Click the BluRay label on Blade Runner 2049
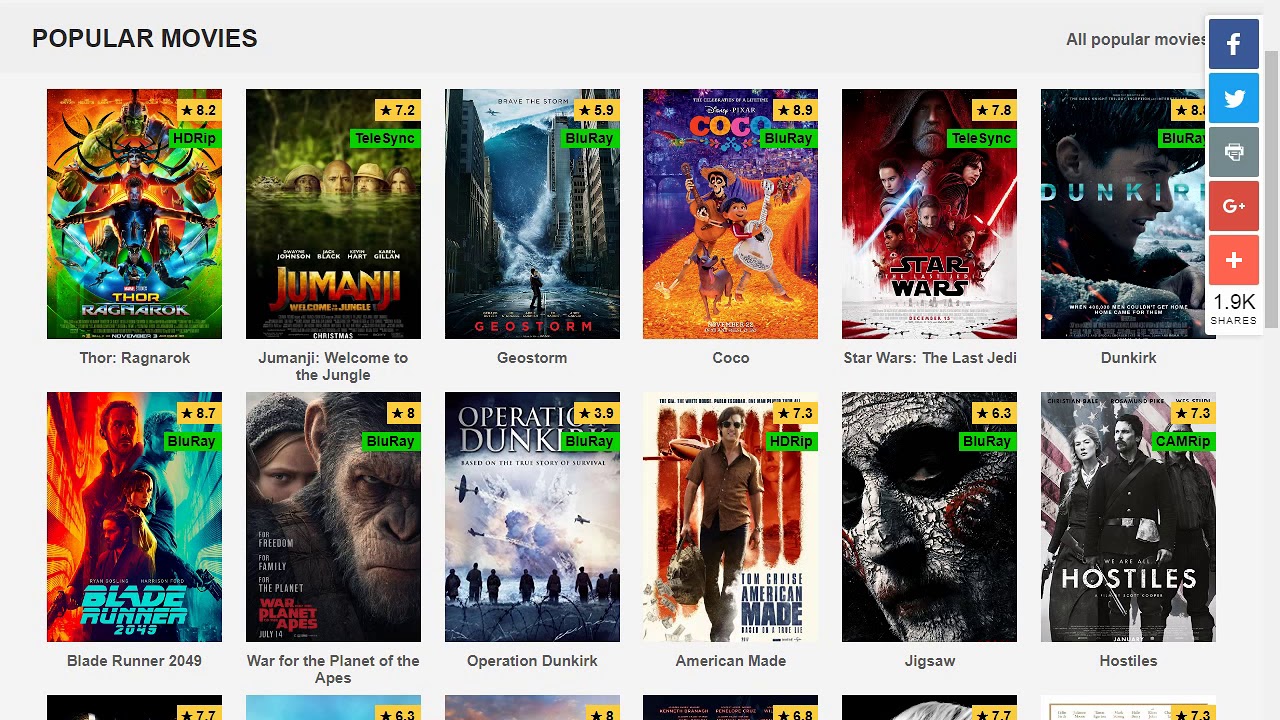 [191, 441]
